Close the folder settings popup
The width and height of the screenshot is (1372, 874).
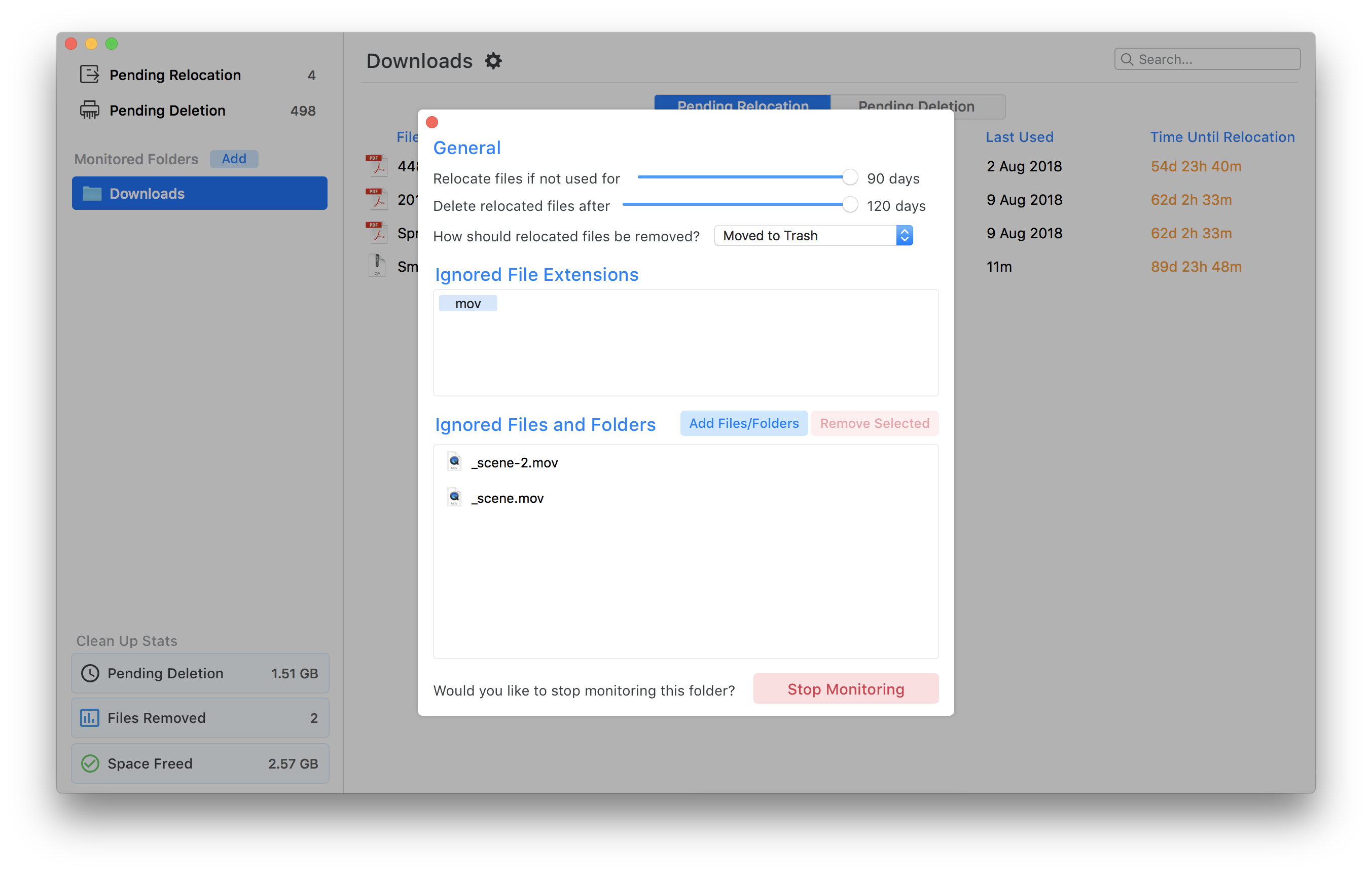click(432, 123)
